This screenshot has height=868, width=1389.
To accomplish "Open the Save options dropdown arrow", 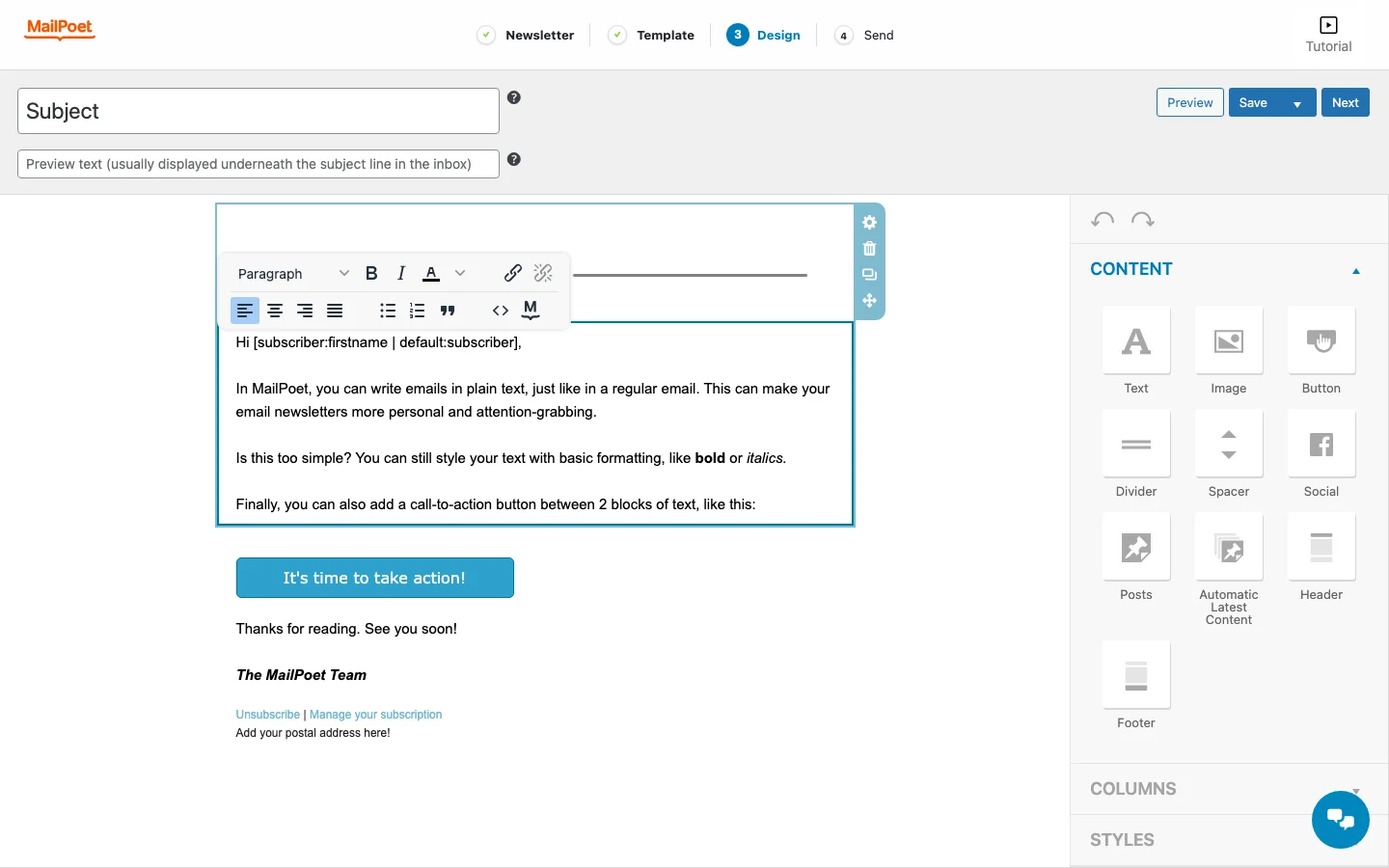I will pos(1297,103).
